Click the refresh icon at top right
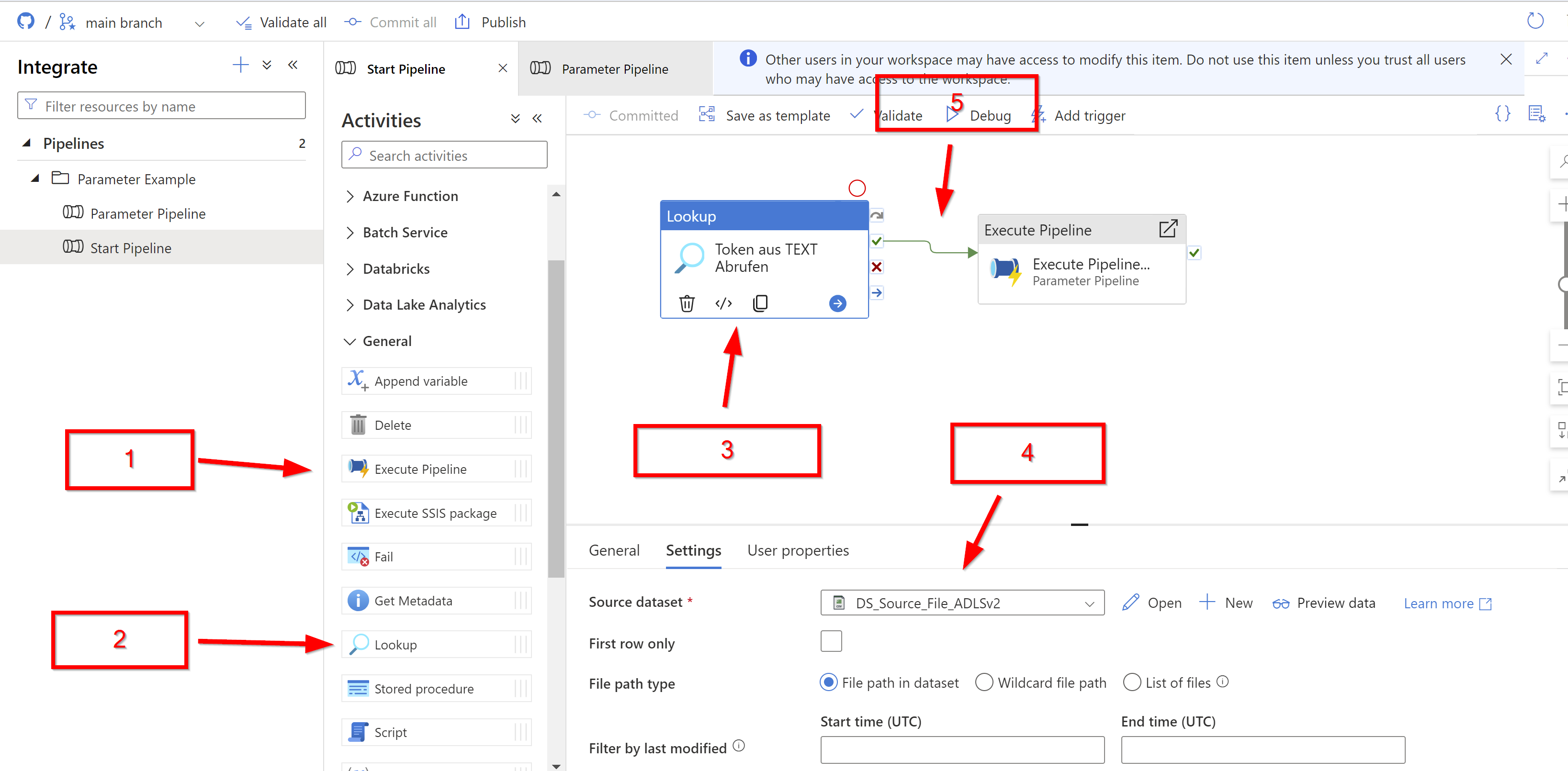 [1534, 22]
